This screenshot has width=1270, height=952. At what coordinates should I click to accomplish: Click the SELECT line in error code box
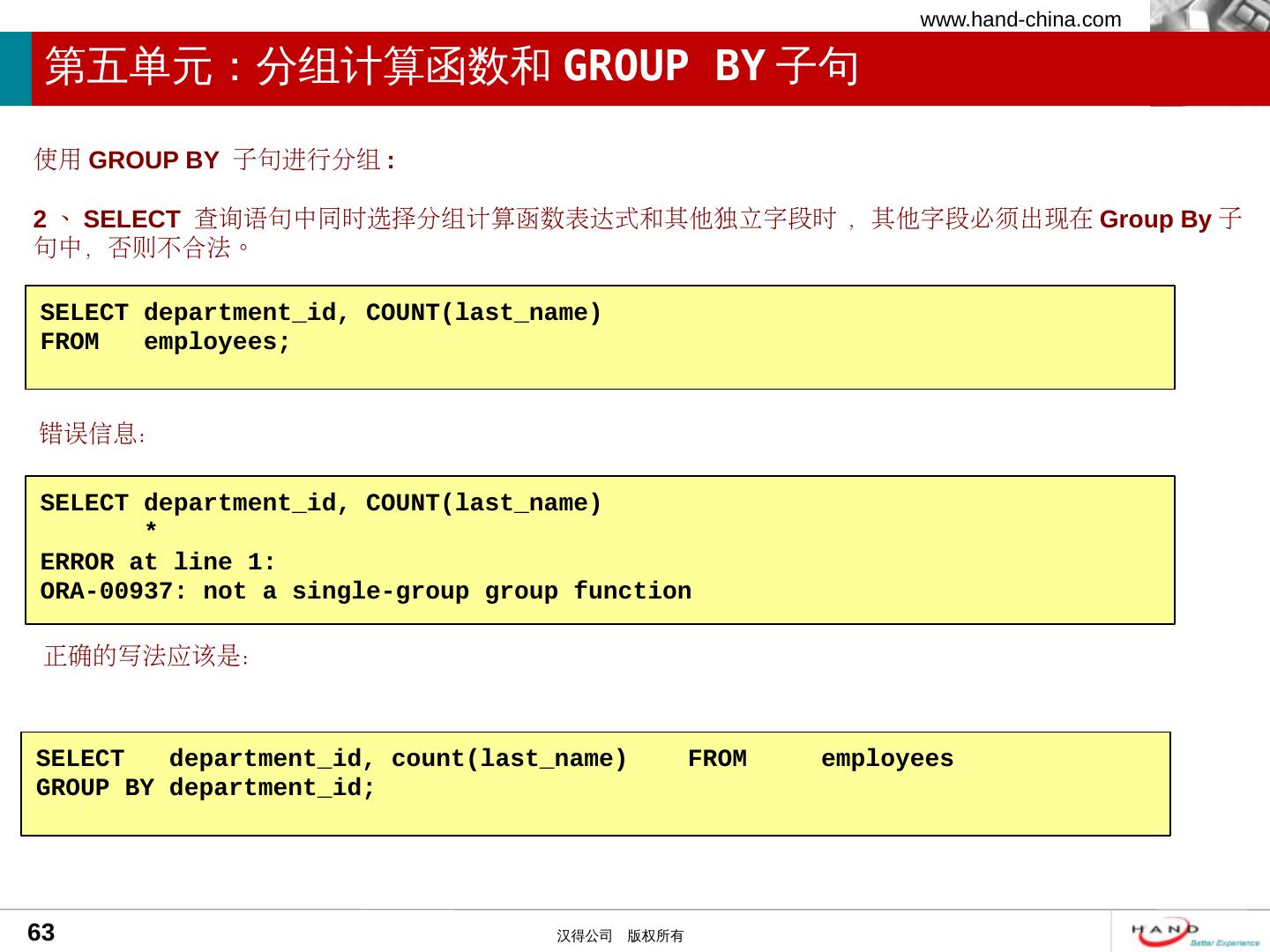[321, 503]
